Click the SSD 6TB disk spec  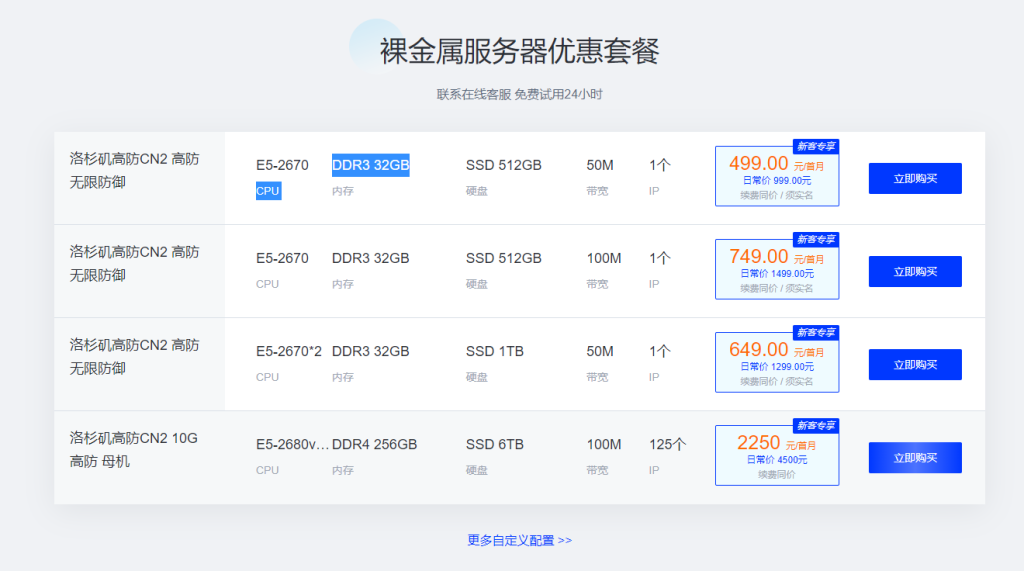click(x=494, y=444)
